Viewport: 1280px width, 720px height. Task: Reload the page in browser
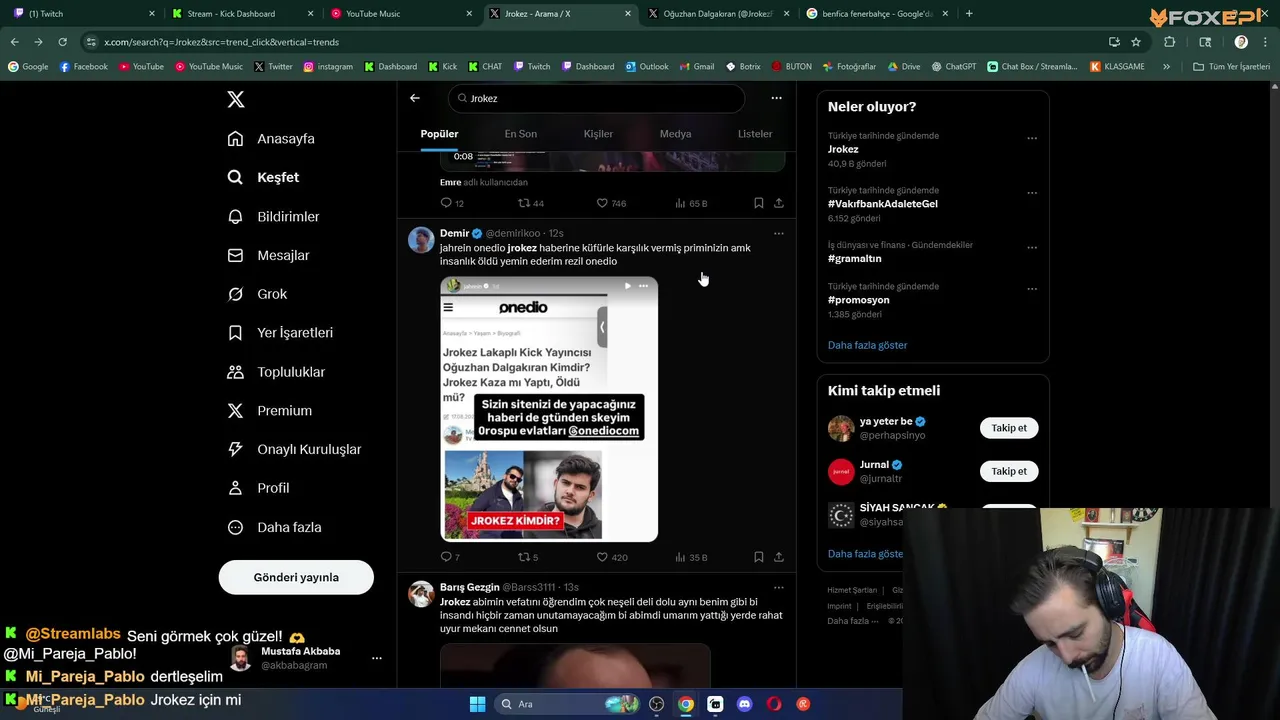click(62, 42)
